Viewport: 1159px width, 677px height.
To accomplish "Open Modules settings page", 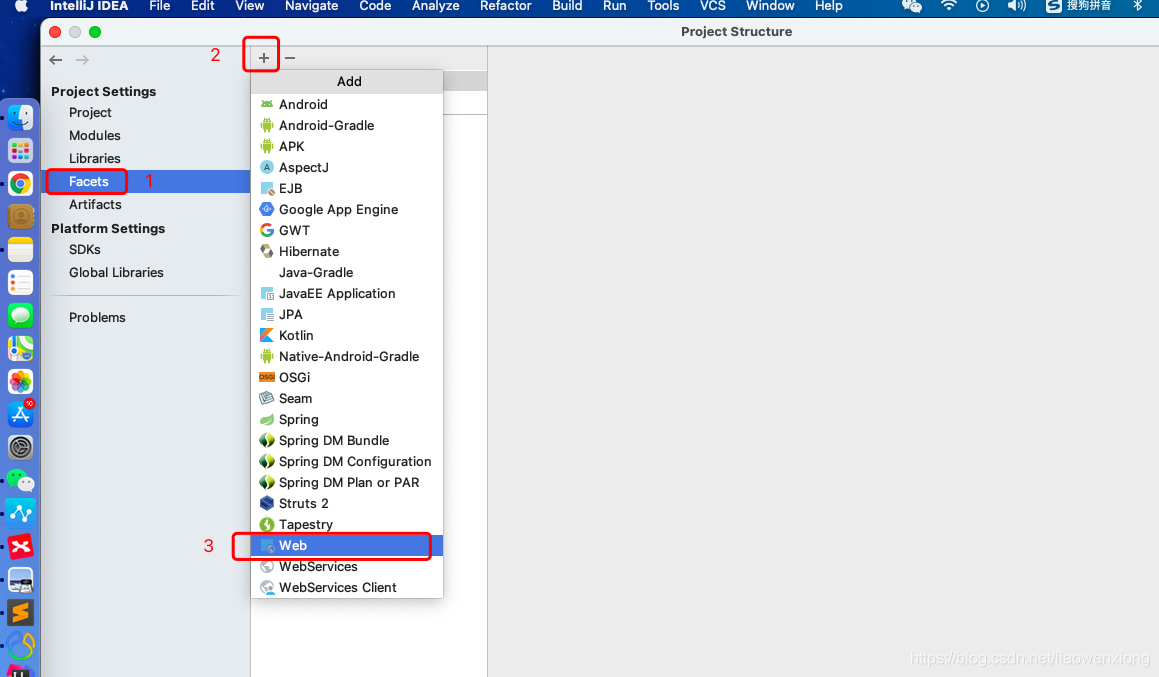I will tap(95, 135).
